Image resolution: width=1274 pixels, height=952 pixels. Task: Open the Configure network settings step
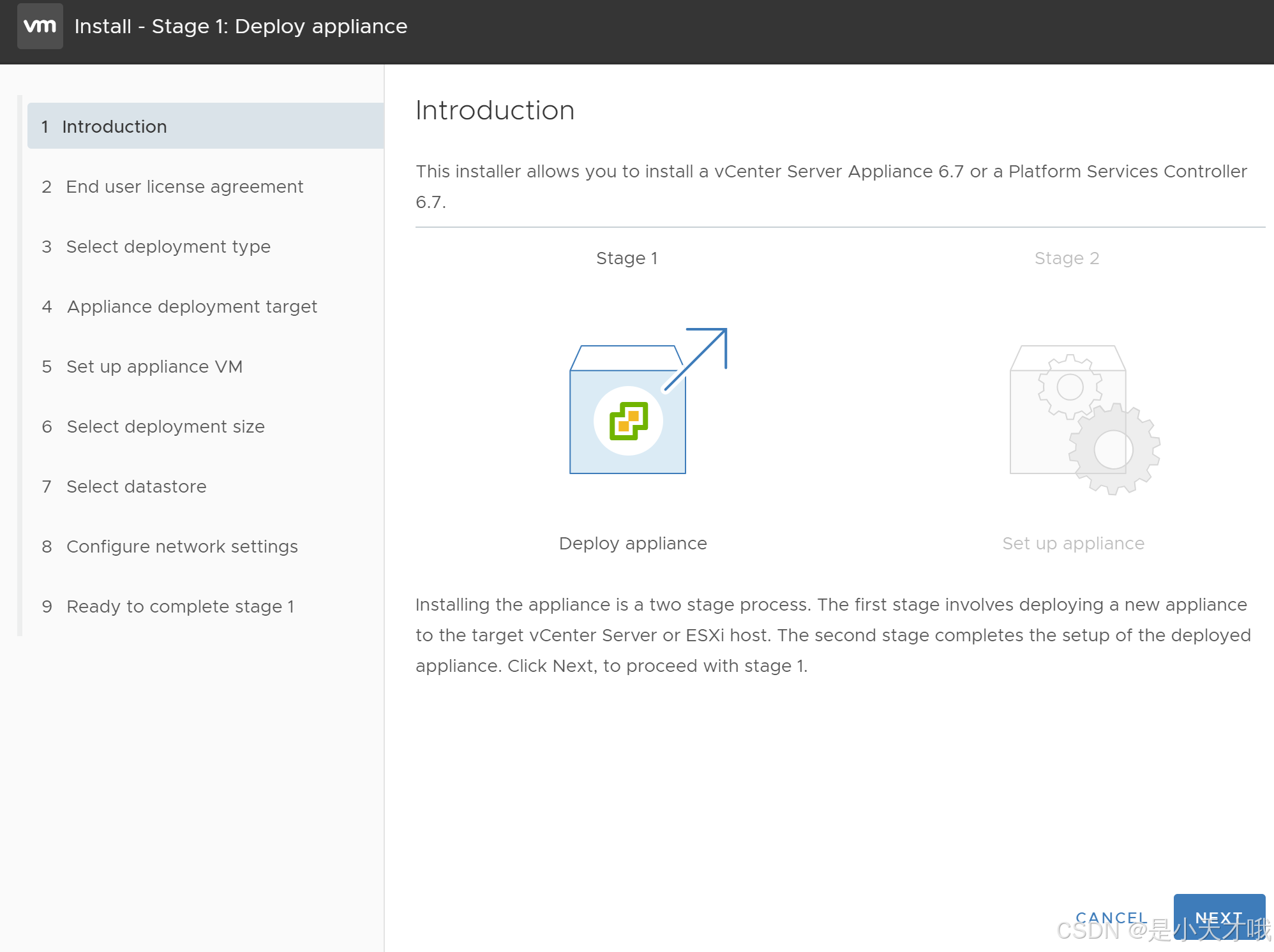[182, 546]
